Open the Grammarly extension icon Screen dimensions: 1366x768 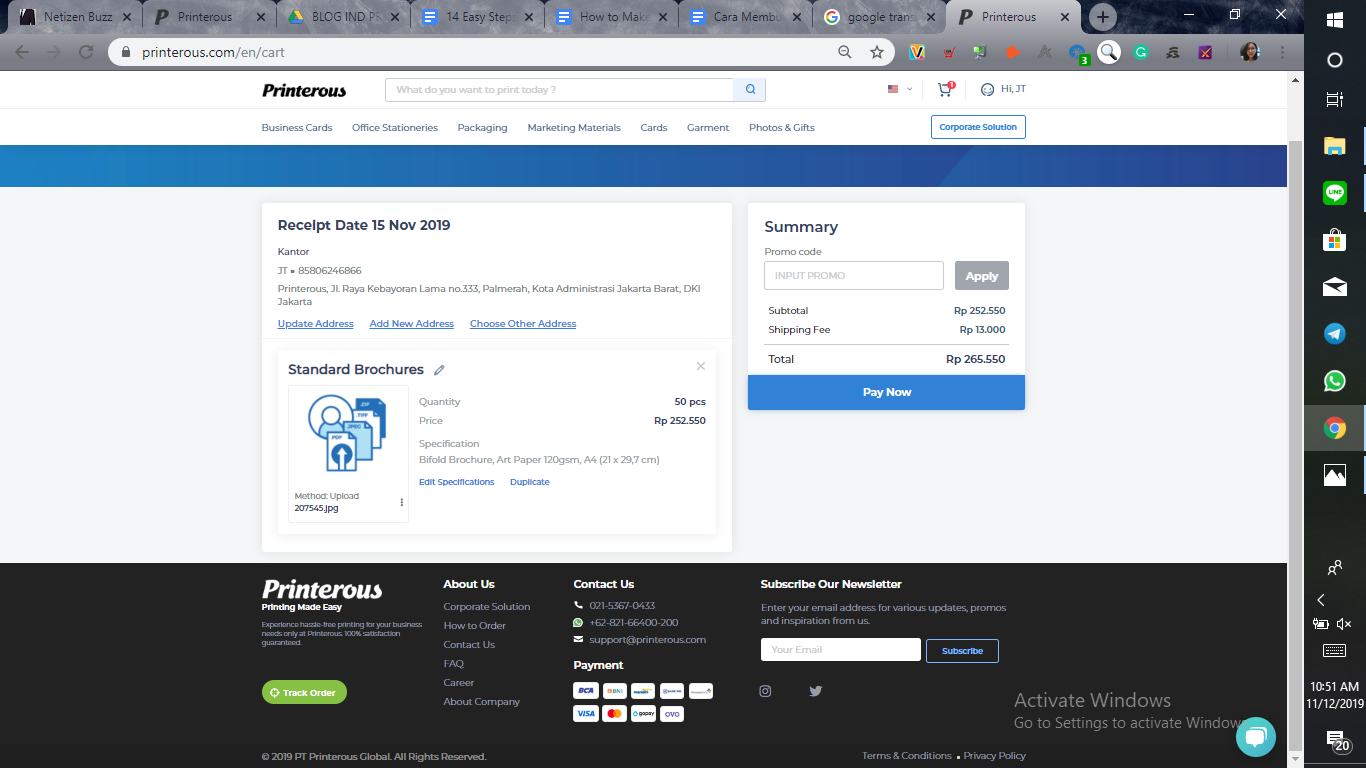click(x=1141, y=52)
